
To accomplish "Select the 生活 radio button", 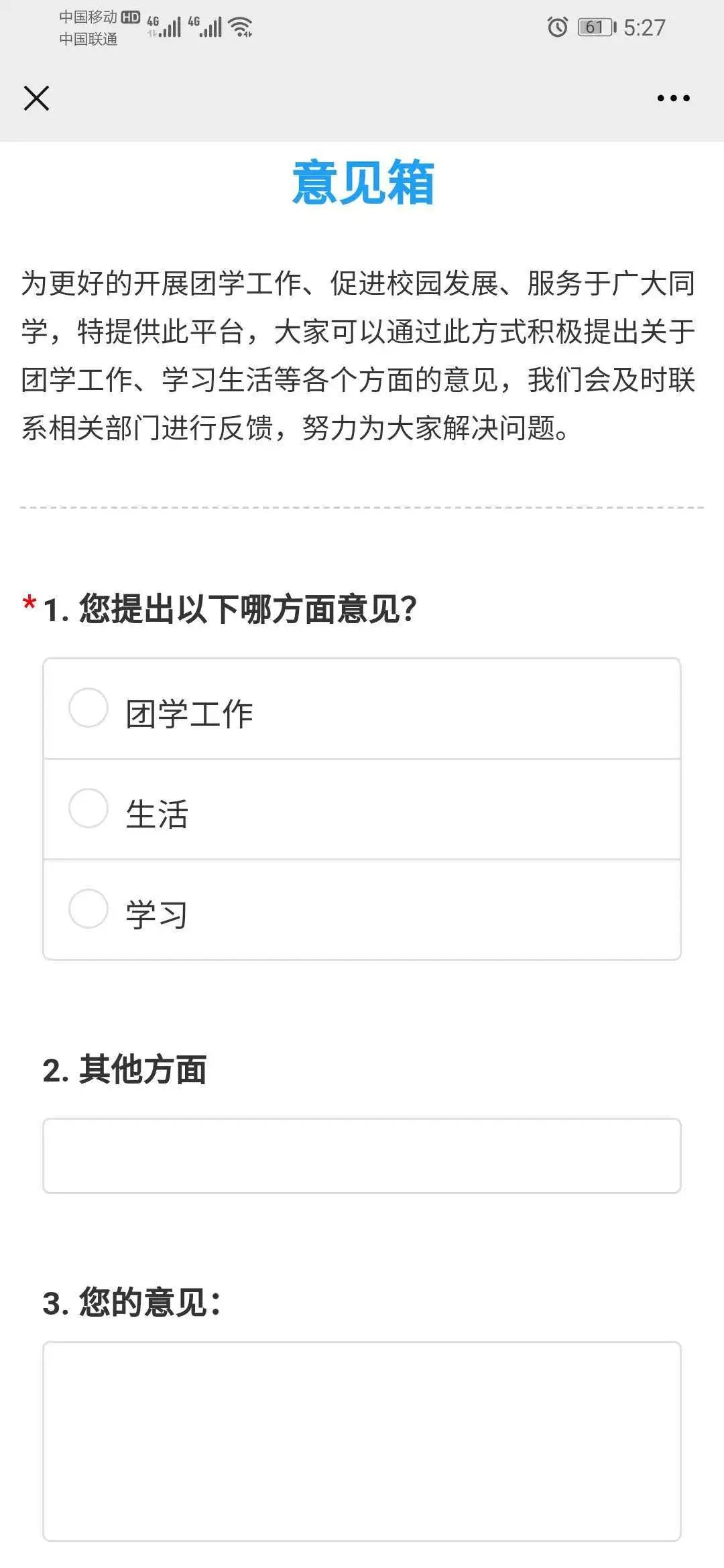I will click(88, 808).
